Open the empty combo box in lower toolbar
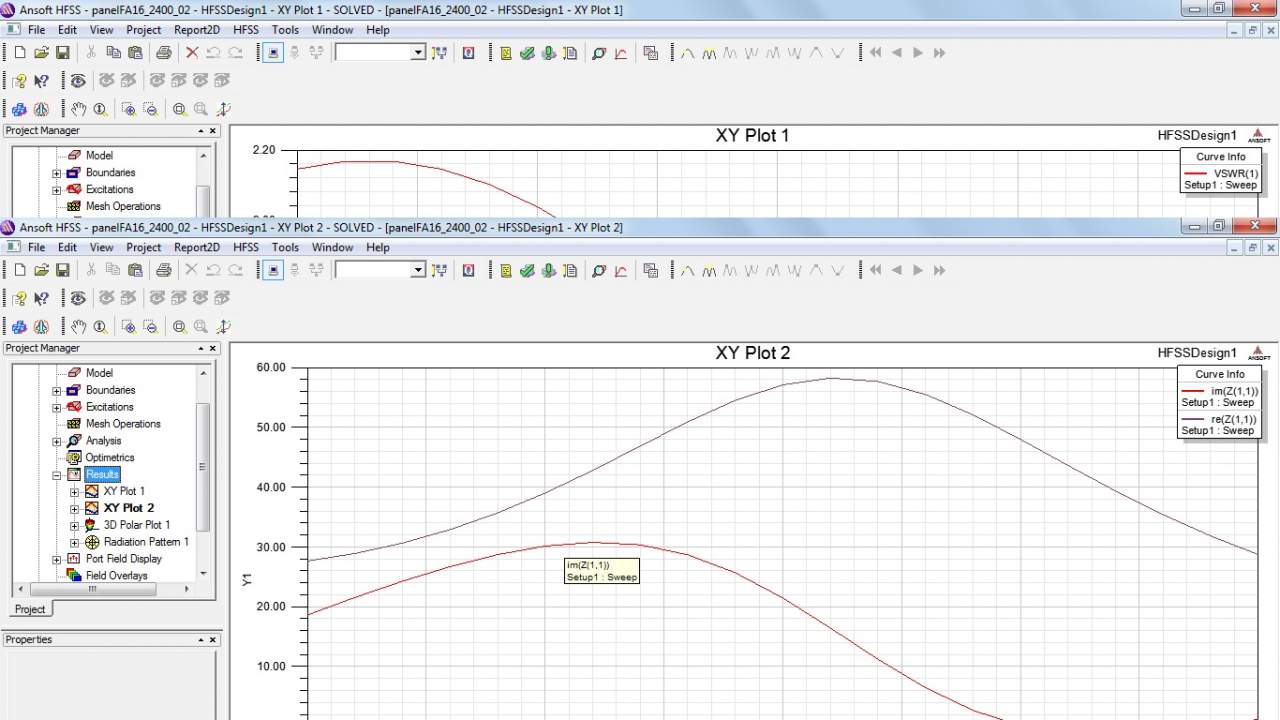Screen dimensions: 1280x720 [x=418, y=270]
